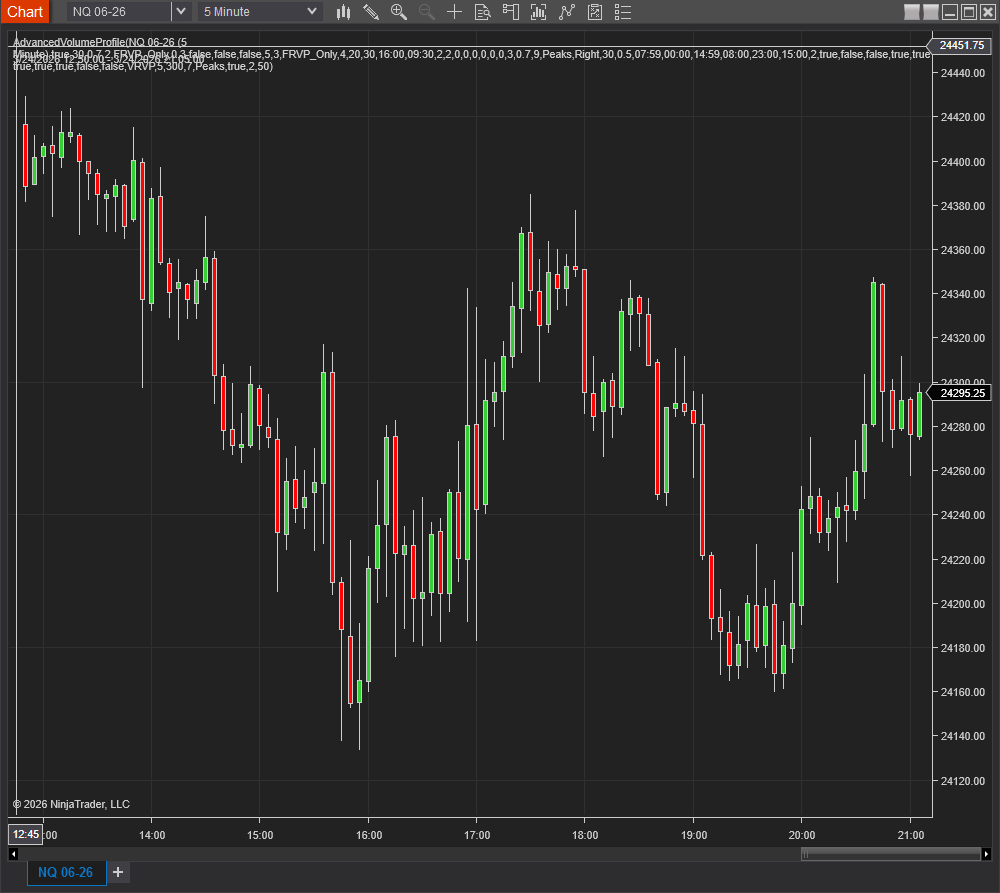Viewport: 1000px width, 893px height.
Task: Add a new chart tab with plus button
Action: (118, 872)
